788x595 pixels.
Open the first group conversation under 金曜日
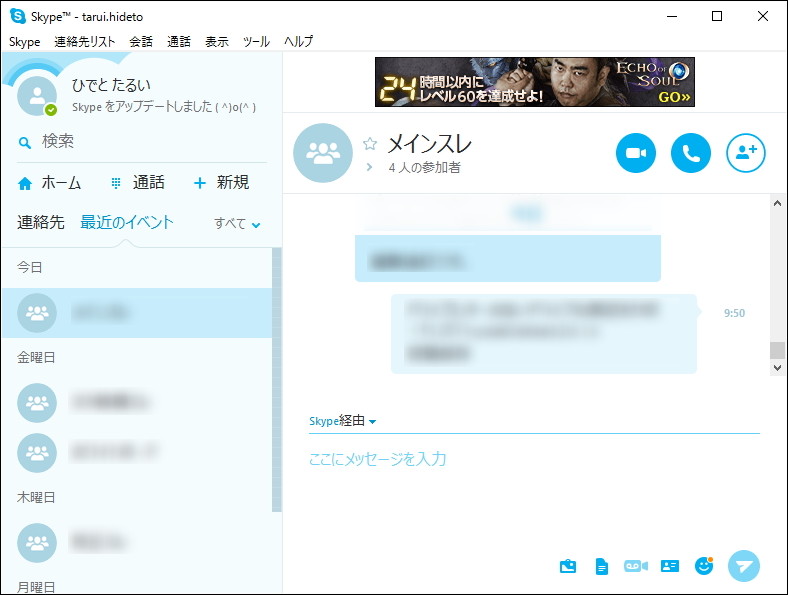137,403
